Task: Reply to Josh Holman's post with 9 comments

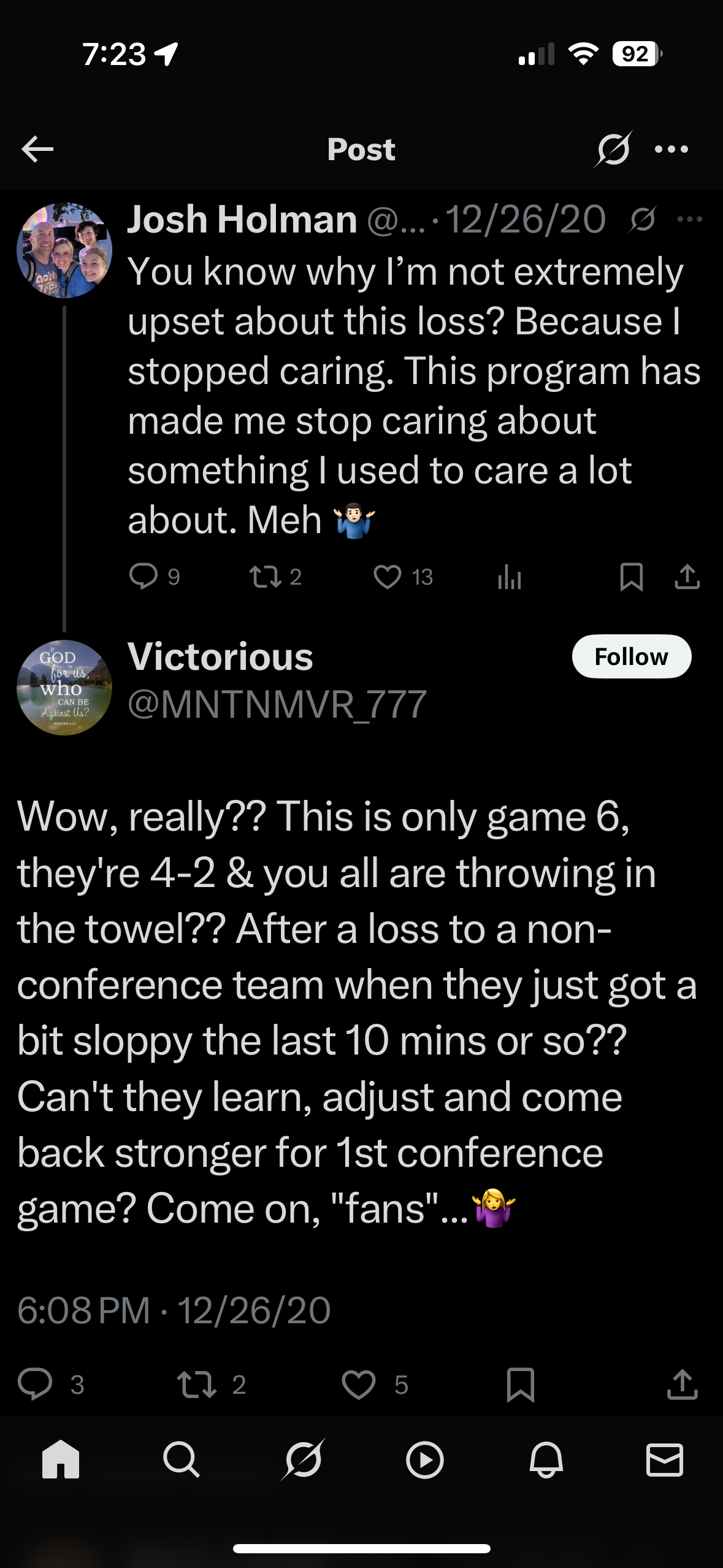Action: click(144, 577)
